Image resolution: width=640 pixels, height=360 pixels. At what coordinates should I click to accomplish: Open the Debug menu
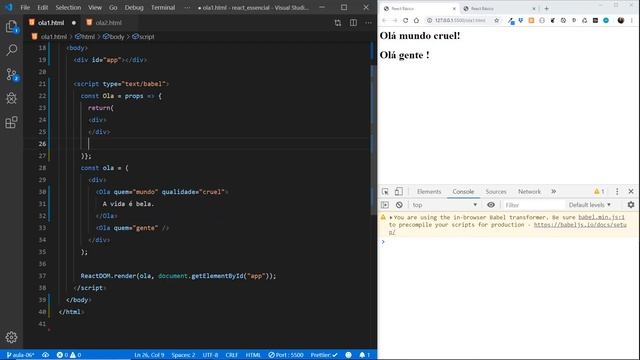point(134,8)
